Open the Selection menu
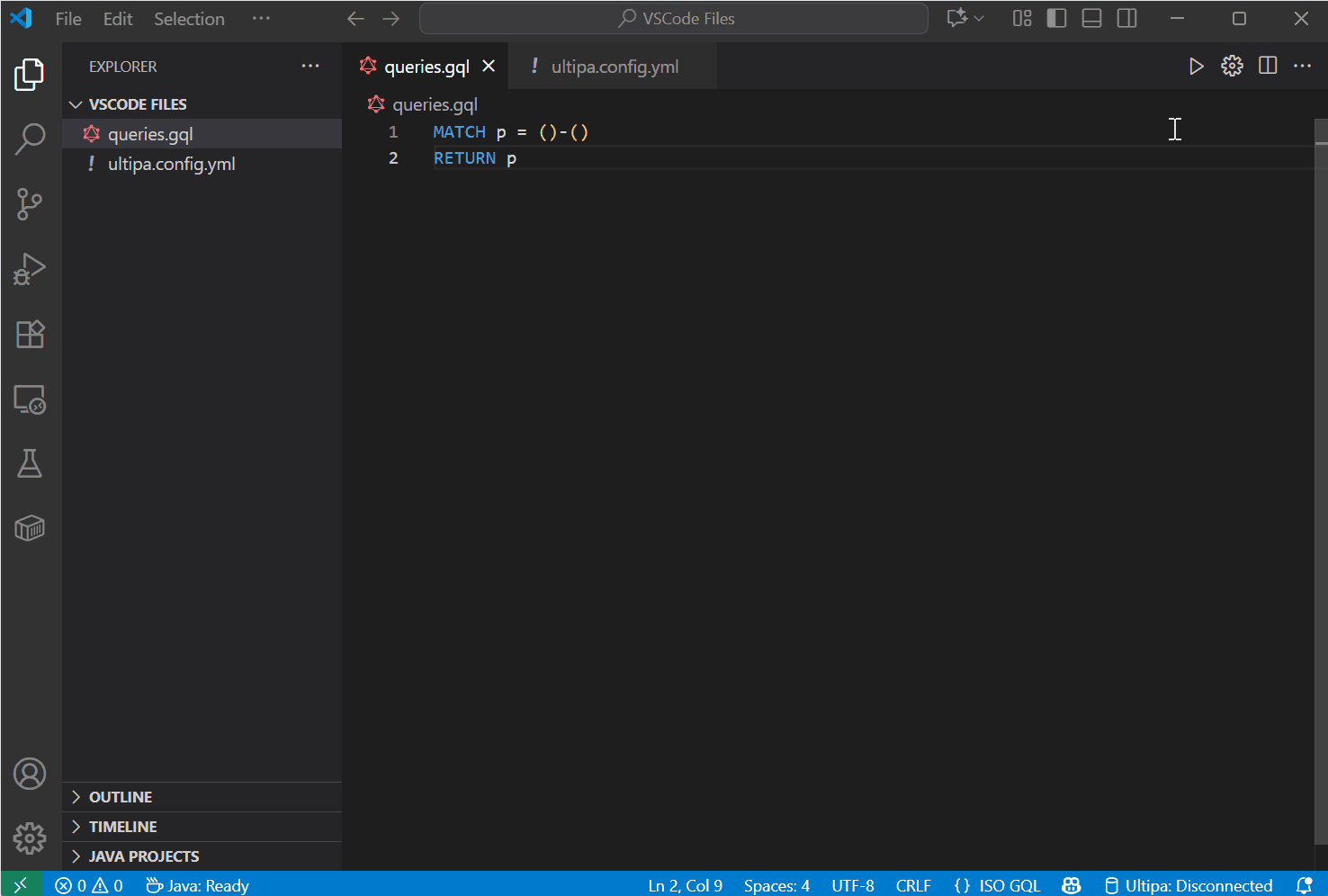Screen dimensions: 1328x896 click(x=189, y=19)
